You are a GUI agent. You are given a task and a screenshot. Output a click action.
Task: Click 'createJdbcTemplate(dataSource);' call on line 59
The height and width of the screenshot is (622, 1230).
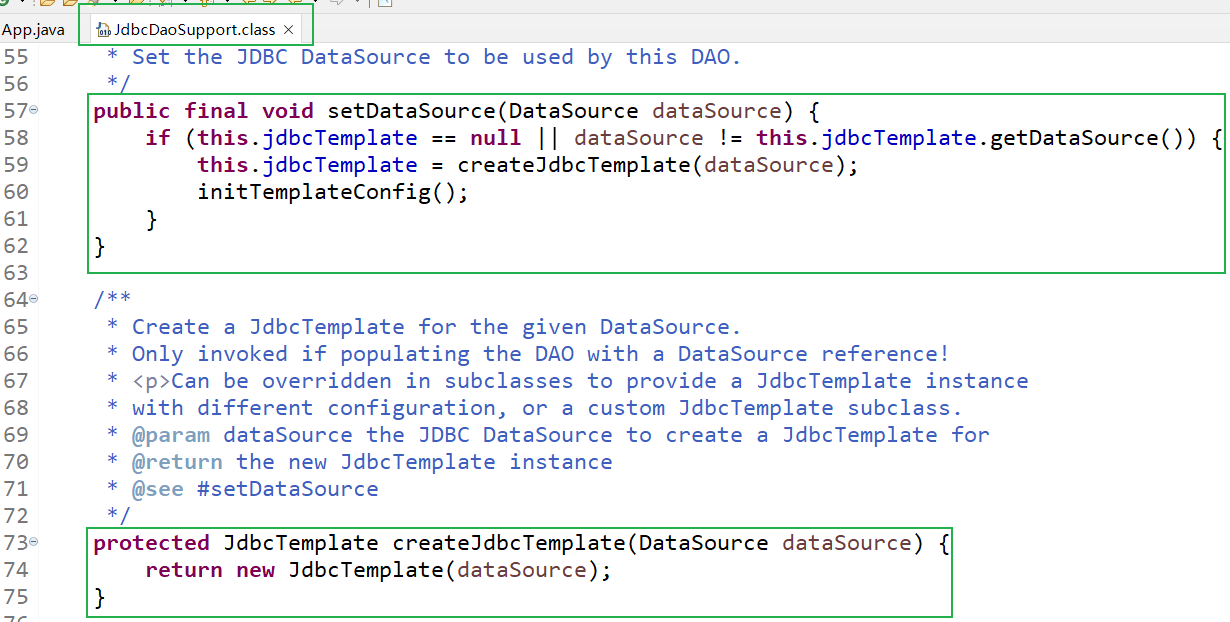[x=658, y=164]
